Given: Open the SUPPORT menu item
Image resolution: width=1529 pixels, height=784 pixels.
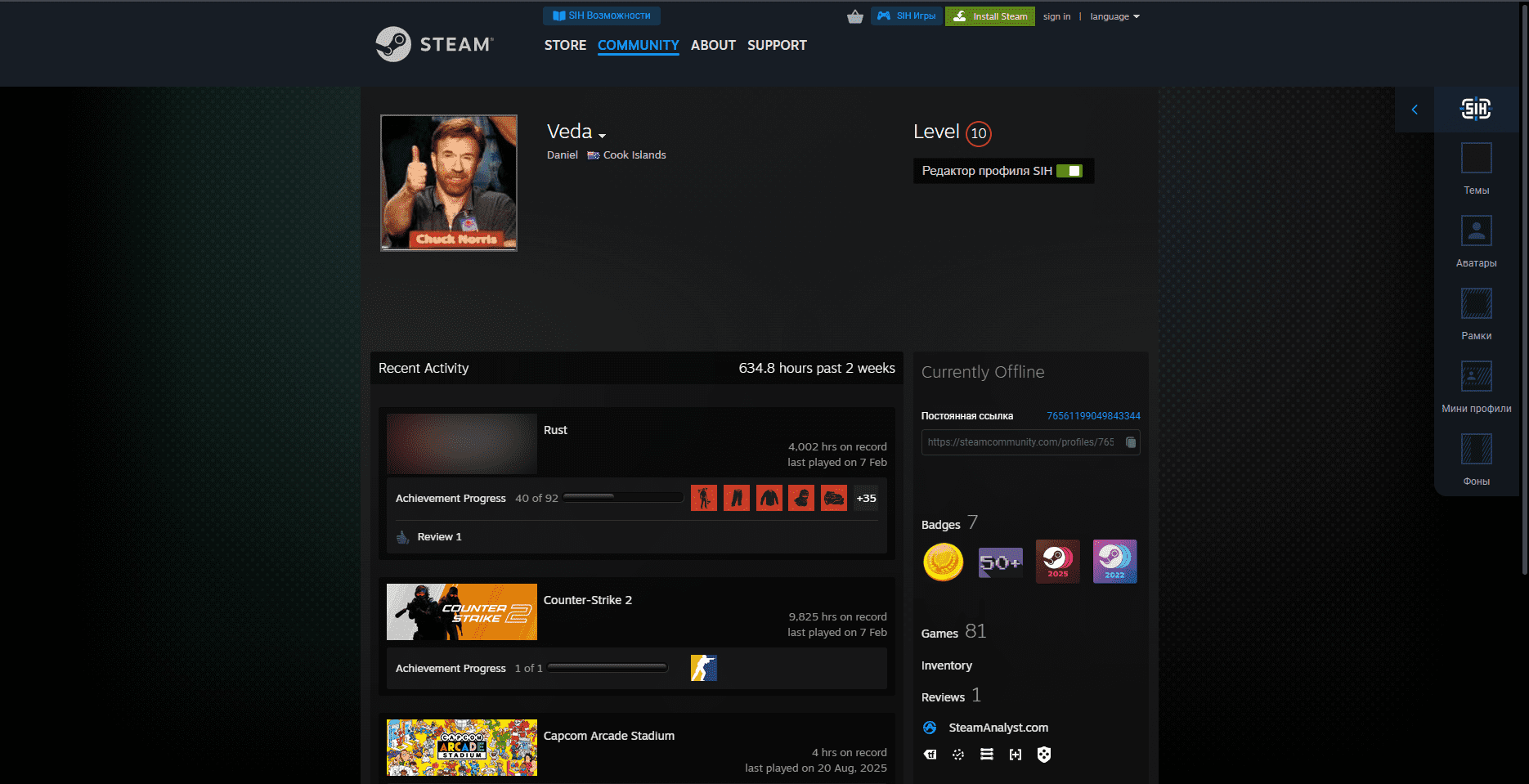Looking at the screenshot, I should [777, 45].
